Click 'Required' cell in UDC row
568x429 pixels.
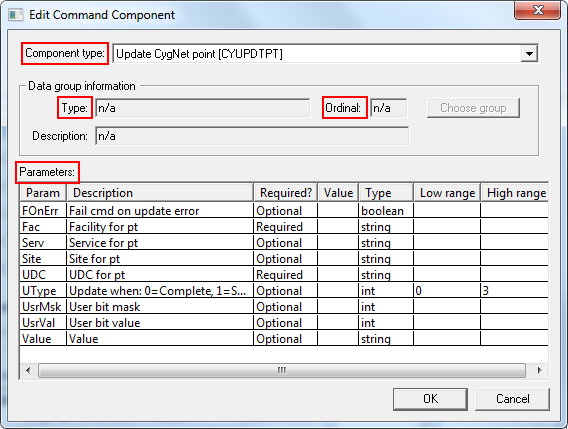[x=285, y=275]
